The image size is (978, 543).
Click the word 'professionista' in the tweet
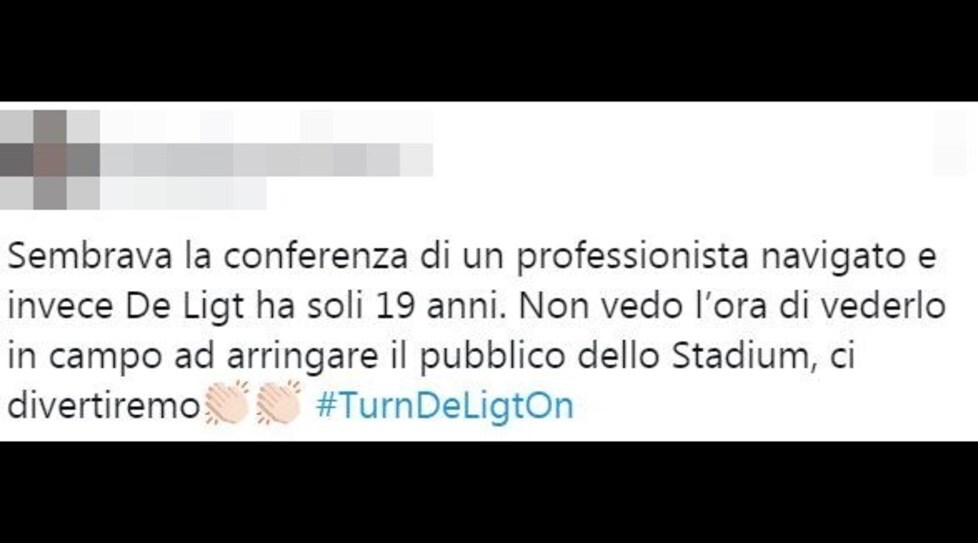632,257
